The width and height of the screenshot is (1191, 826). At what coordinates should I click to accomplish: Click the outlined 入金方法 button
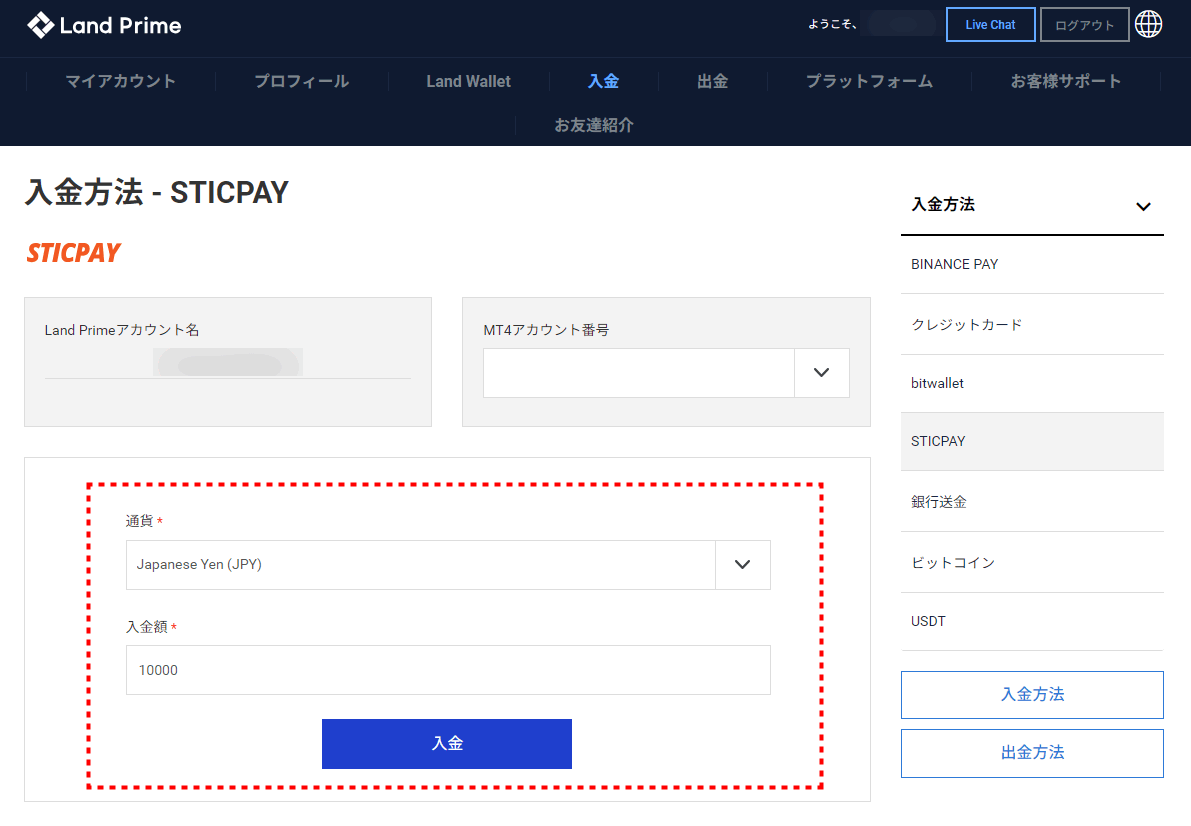[1031, 695]
